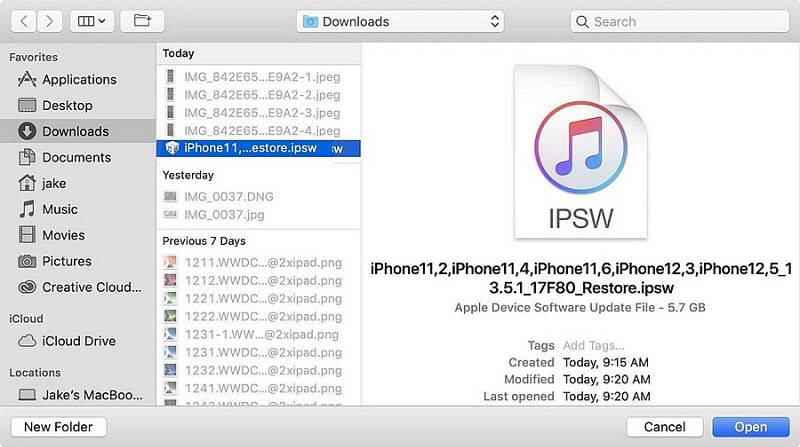Go back with the left arrow button
Image resolution: width=800 pixels, height=447 pixels.
click(23, 21)
